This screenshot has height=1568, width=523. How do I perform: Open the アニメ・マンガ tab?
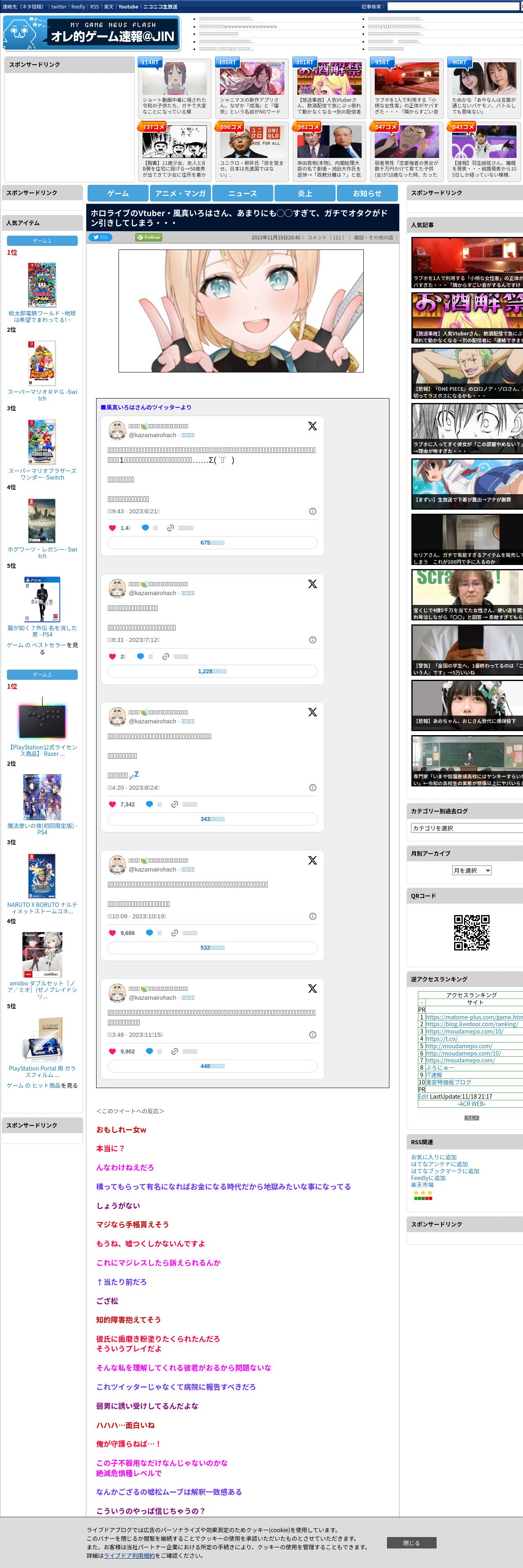point(180,193)
